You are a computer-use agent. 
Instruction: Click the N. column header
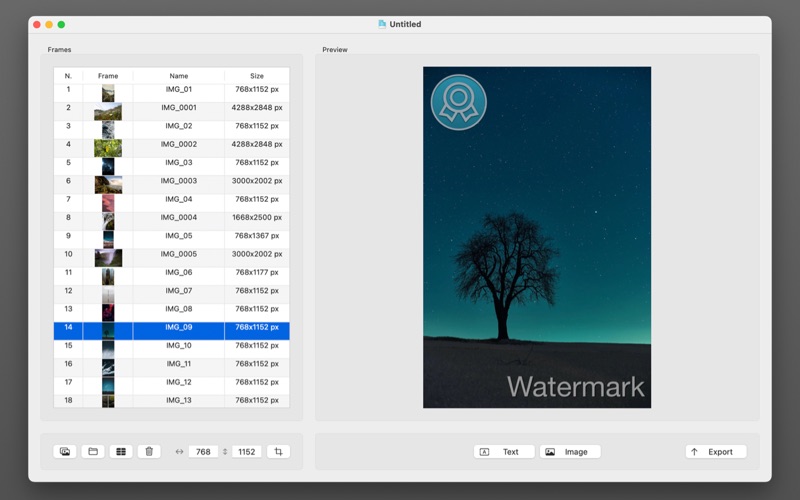pyautogui.click(x=68, y=76)
